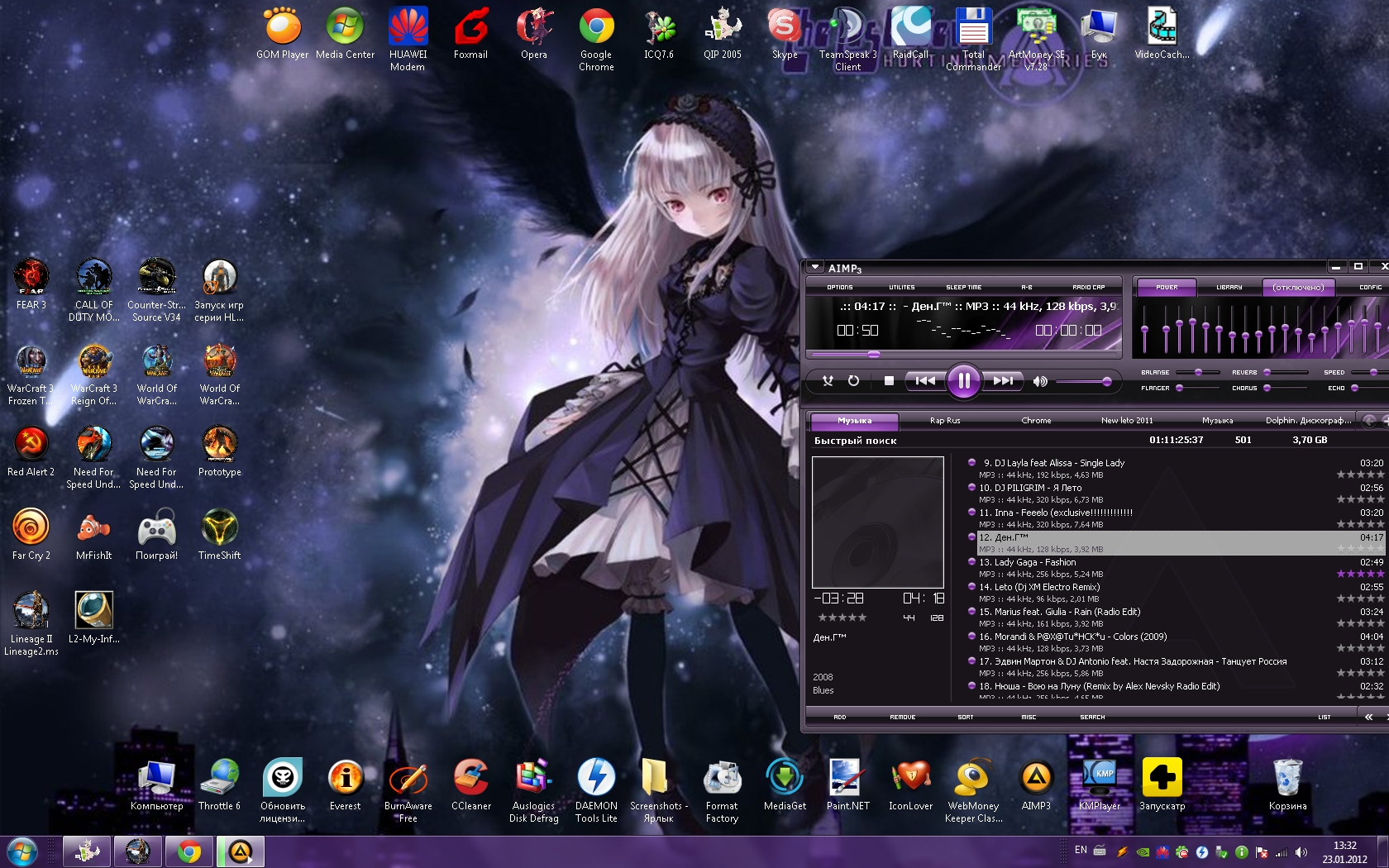This screenshot has width=1389, height=868.
Task: Open the OPTIONS menu in AIMP
Action: (x=839, y=287)
